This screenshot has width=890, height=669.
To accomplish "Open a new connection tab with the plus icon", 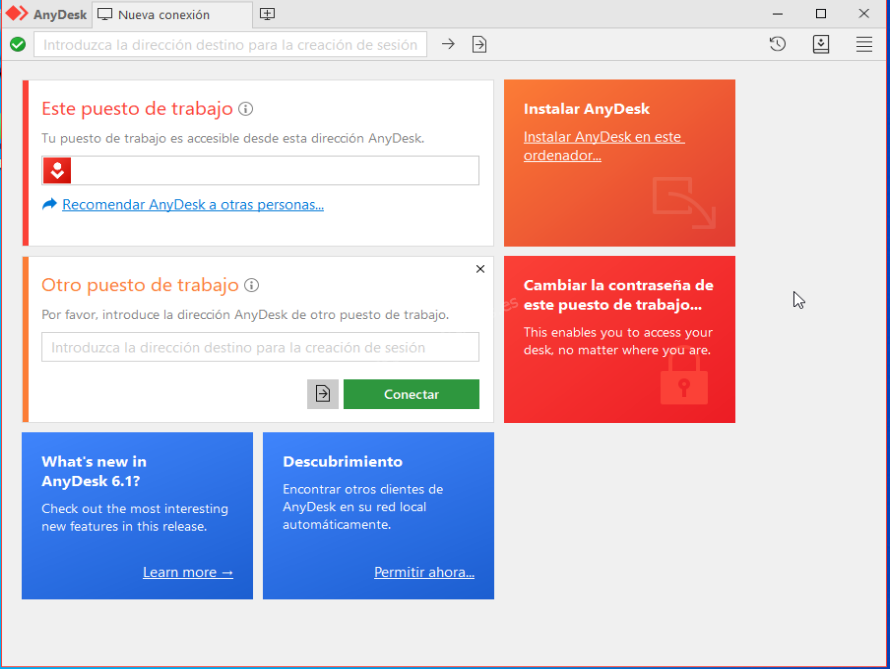I will tap(266, 14).
